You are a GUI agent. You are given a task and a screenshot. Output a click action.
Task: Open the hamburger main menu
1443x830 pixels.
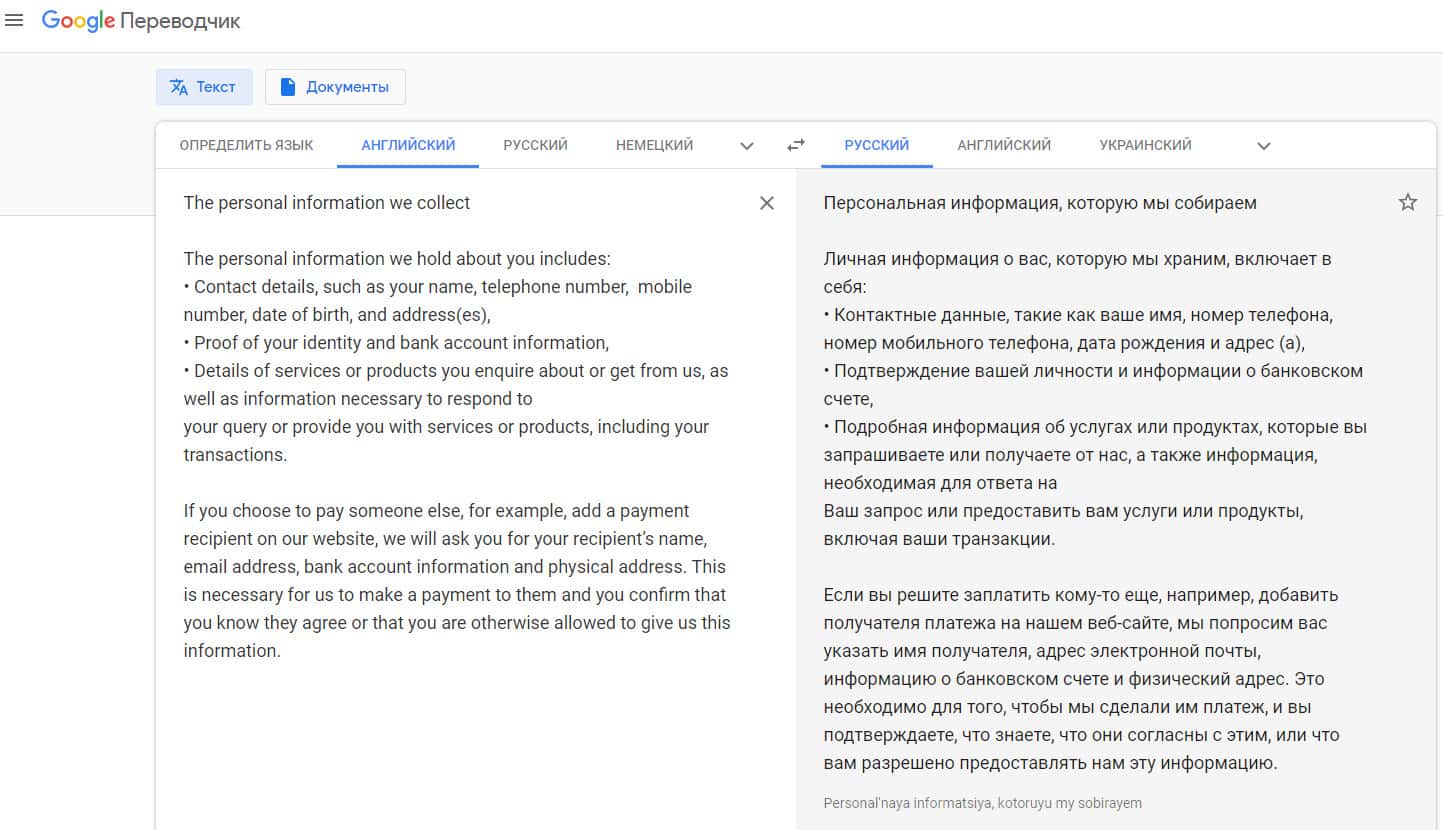point(14,21)
